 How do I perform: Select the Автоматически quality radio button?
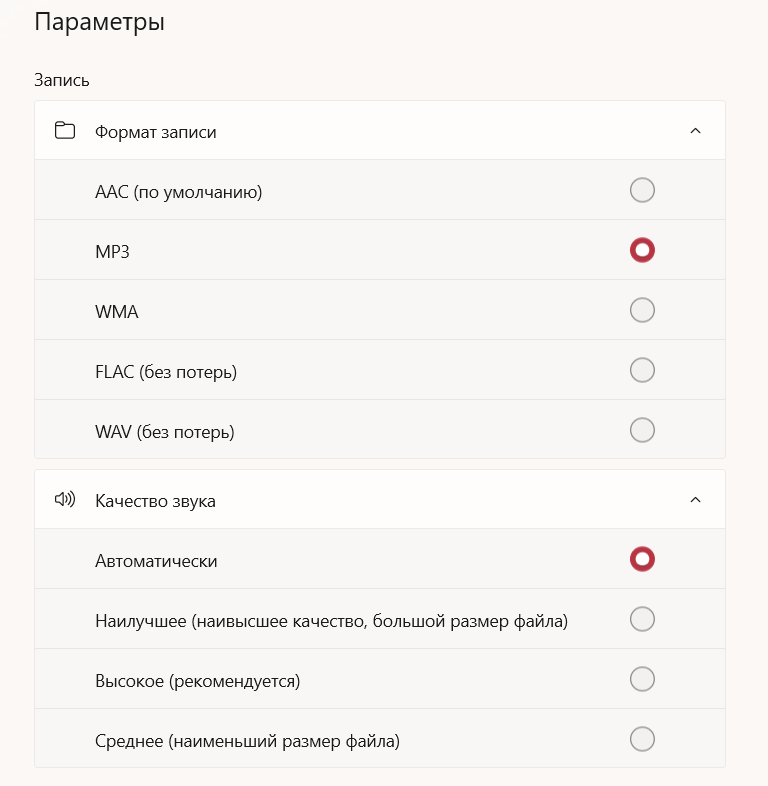(x=642, y=559)
